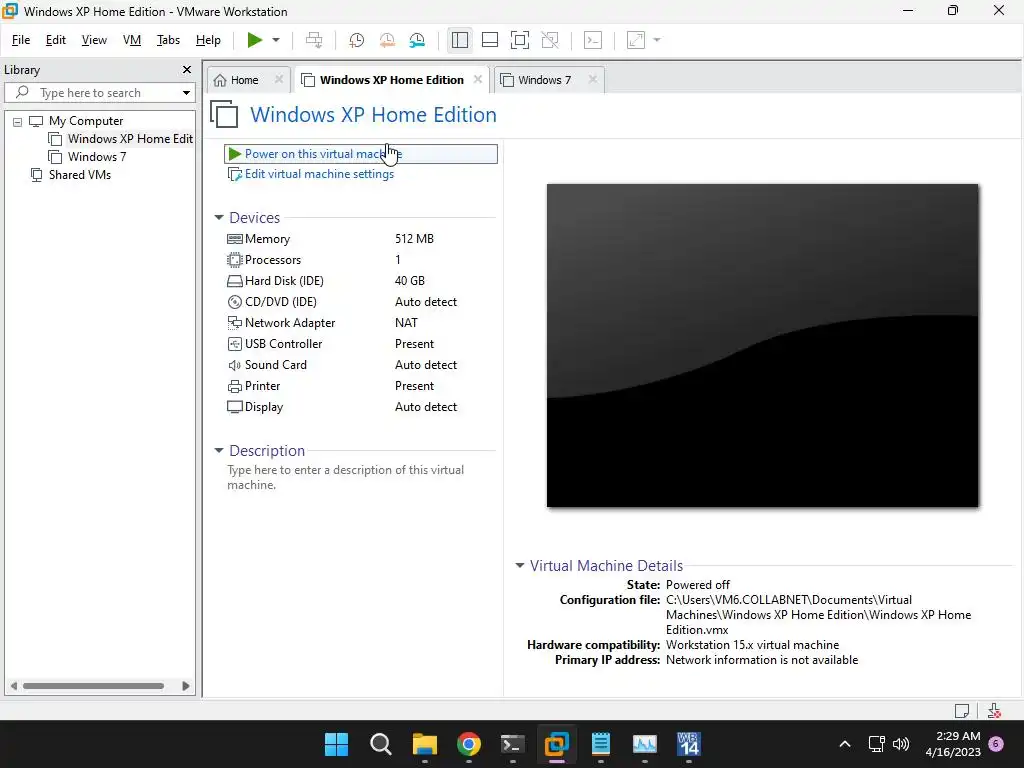Enter full screen mode icon
Viewport: 1024px width, 768px height.
pyautogui.click(x=520, y=40)
